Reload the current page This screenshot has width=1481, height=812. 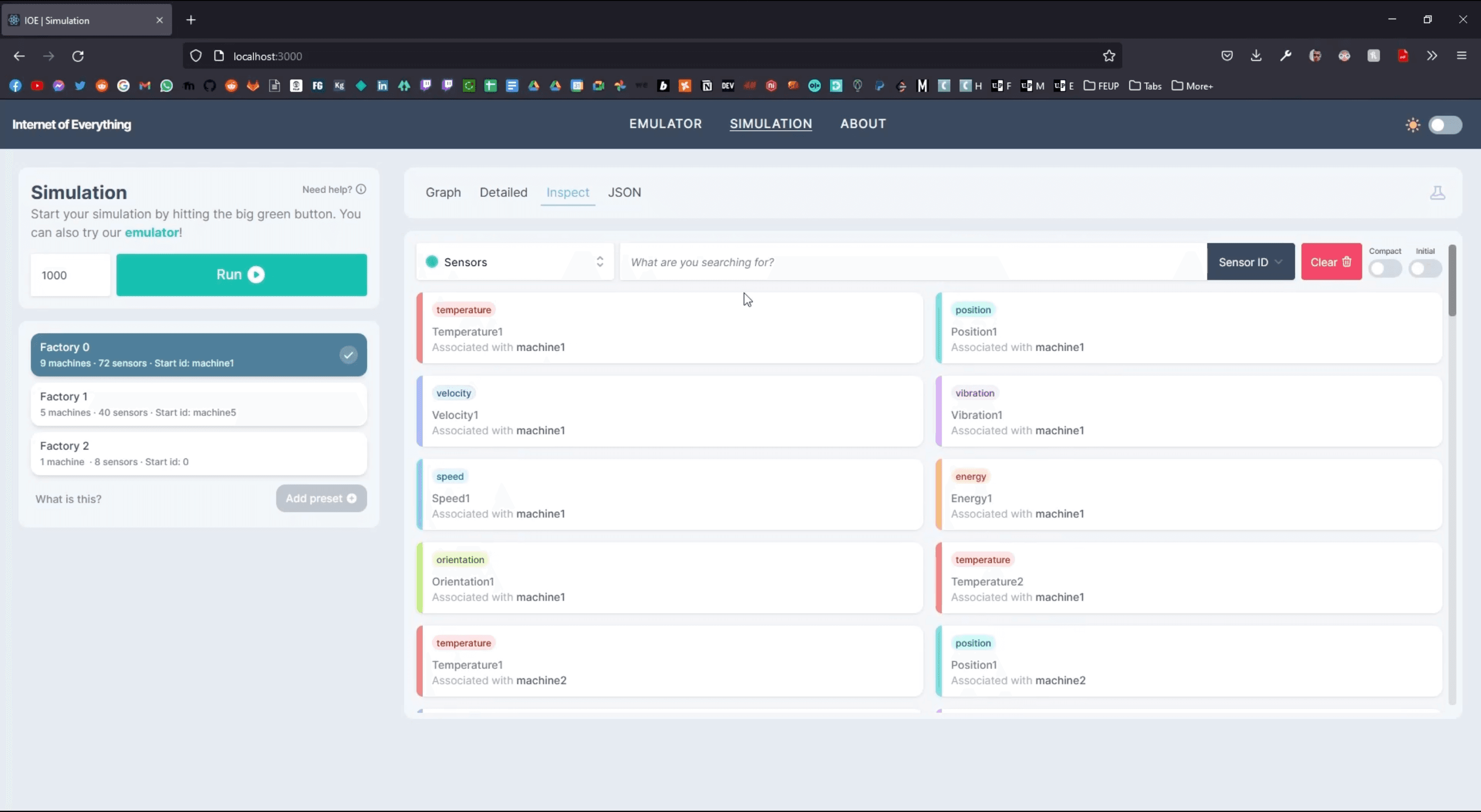(x=78, y=56)
